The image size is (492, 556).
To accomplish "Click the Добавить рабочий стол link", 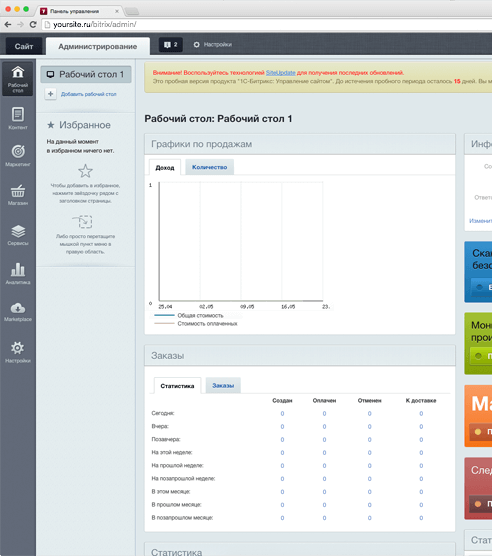I will (89, 94).
